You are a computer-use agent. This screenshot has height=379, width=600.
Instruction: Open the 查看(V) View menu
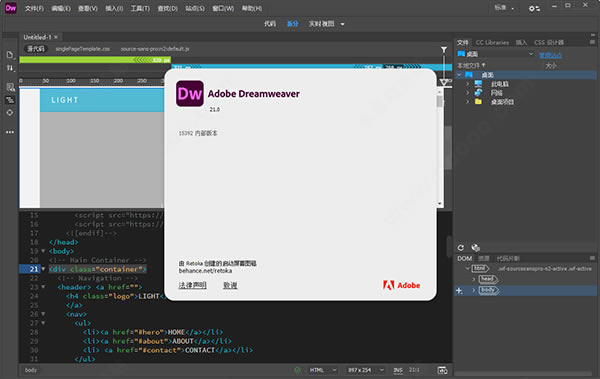coord(88,8)
